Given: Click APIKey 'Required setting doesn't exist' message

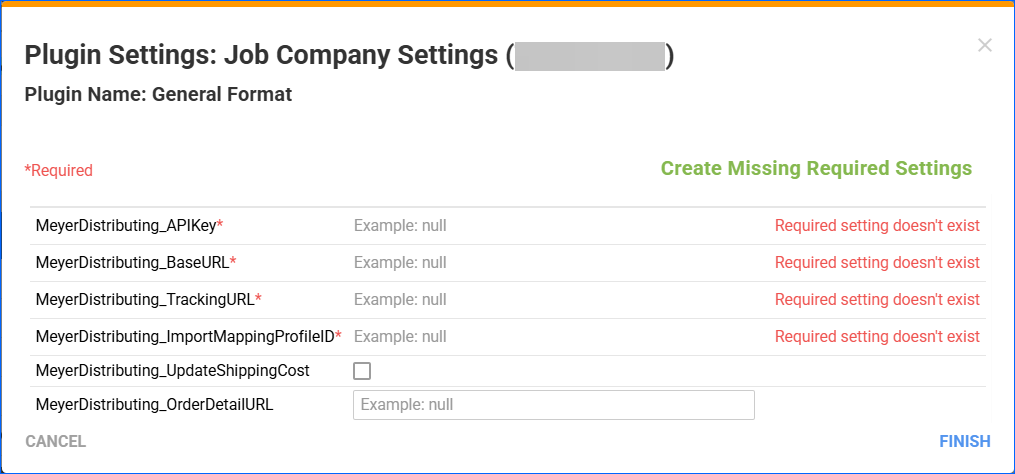Looking at the screenshot, I should [x=877, y=226].
